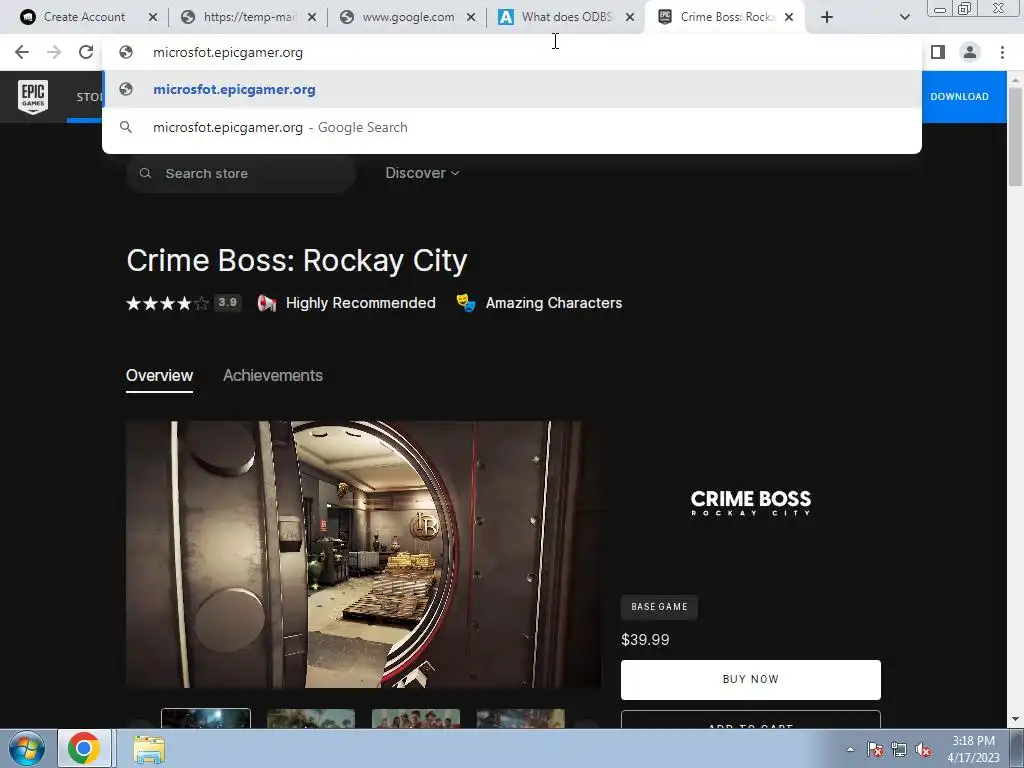Click the Crime Boss Rockay City logo

point(751,503)
